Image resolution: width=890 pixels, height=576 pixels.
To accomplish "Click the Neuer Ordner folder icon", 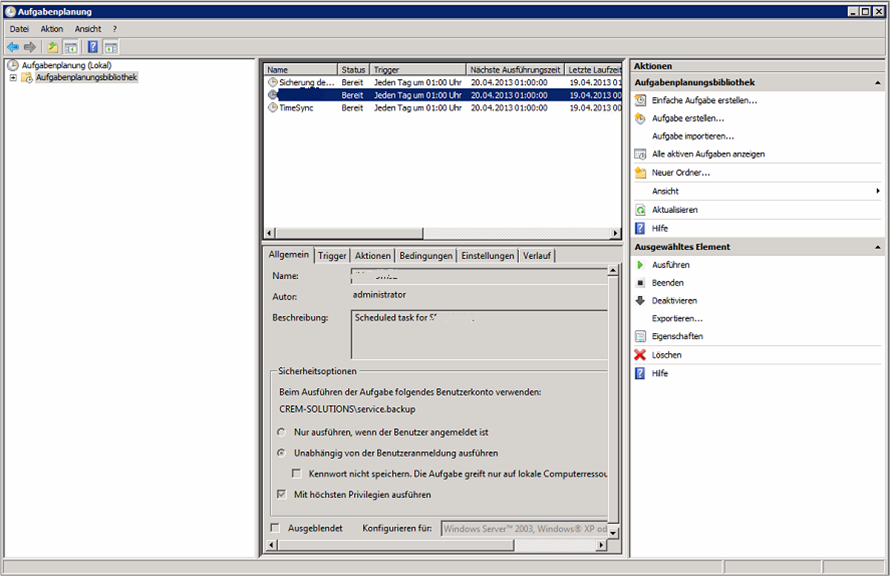I will coord(641,173).
